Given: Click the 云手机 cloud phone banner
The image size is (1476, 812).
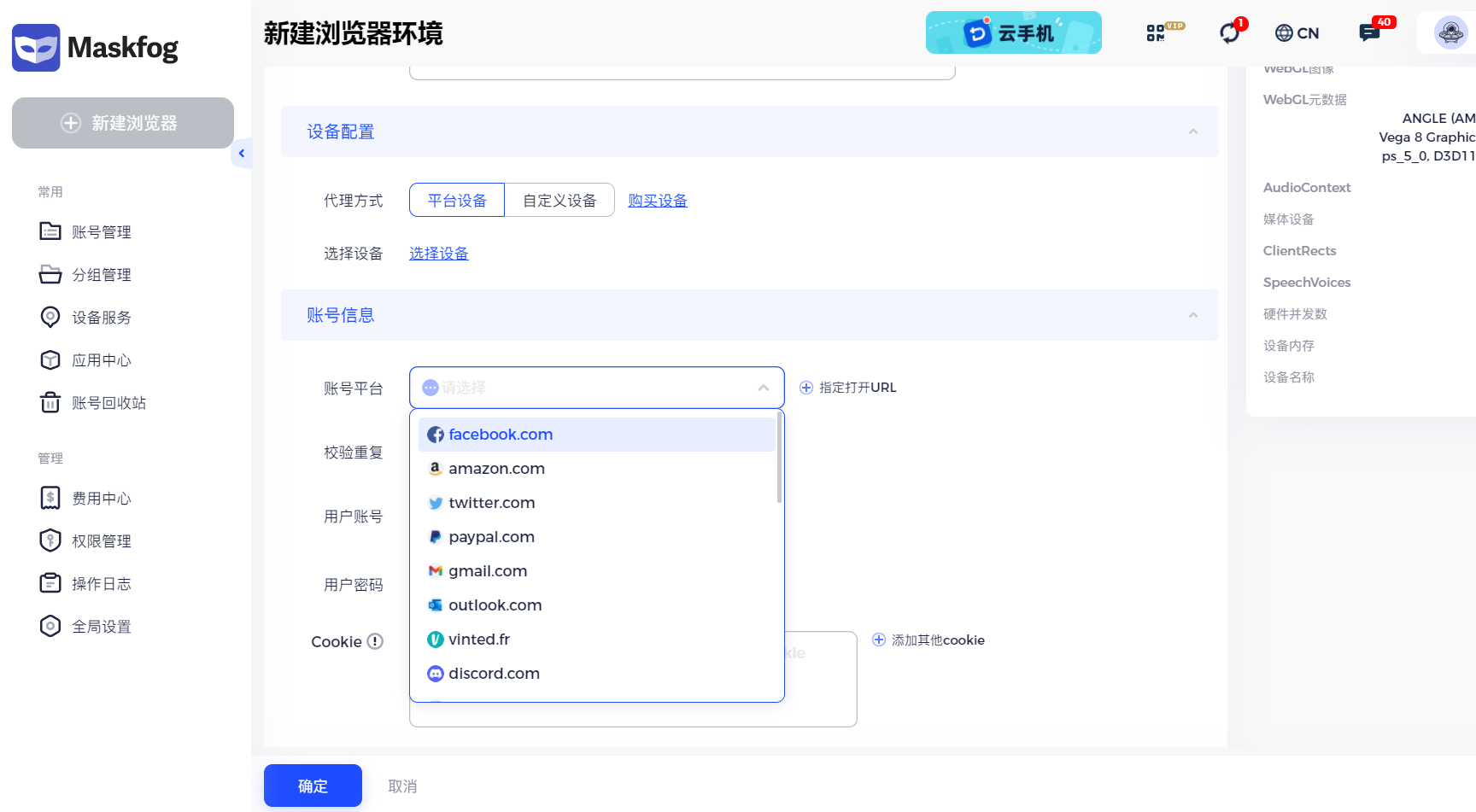Looking at the screenshot, I should 1013,32.
